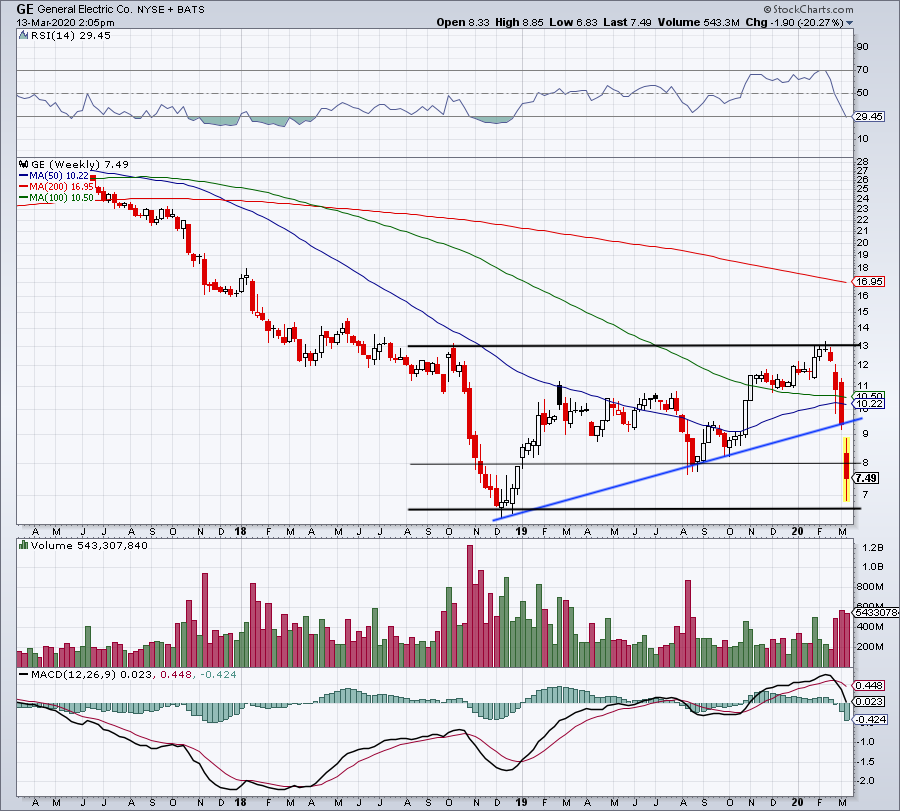Click the 18 year marker on price axis
Viewport: 900px width, 811px height.
tap(240, 531)
